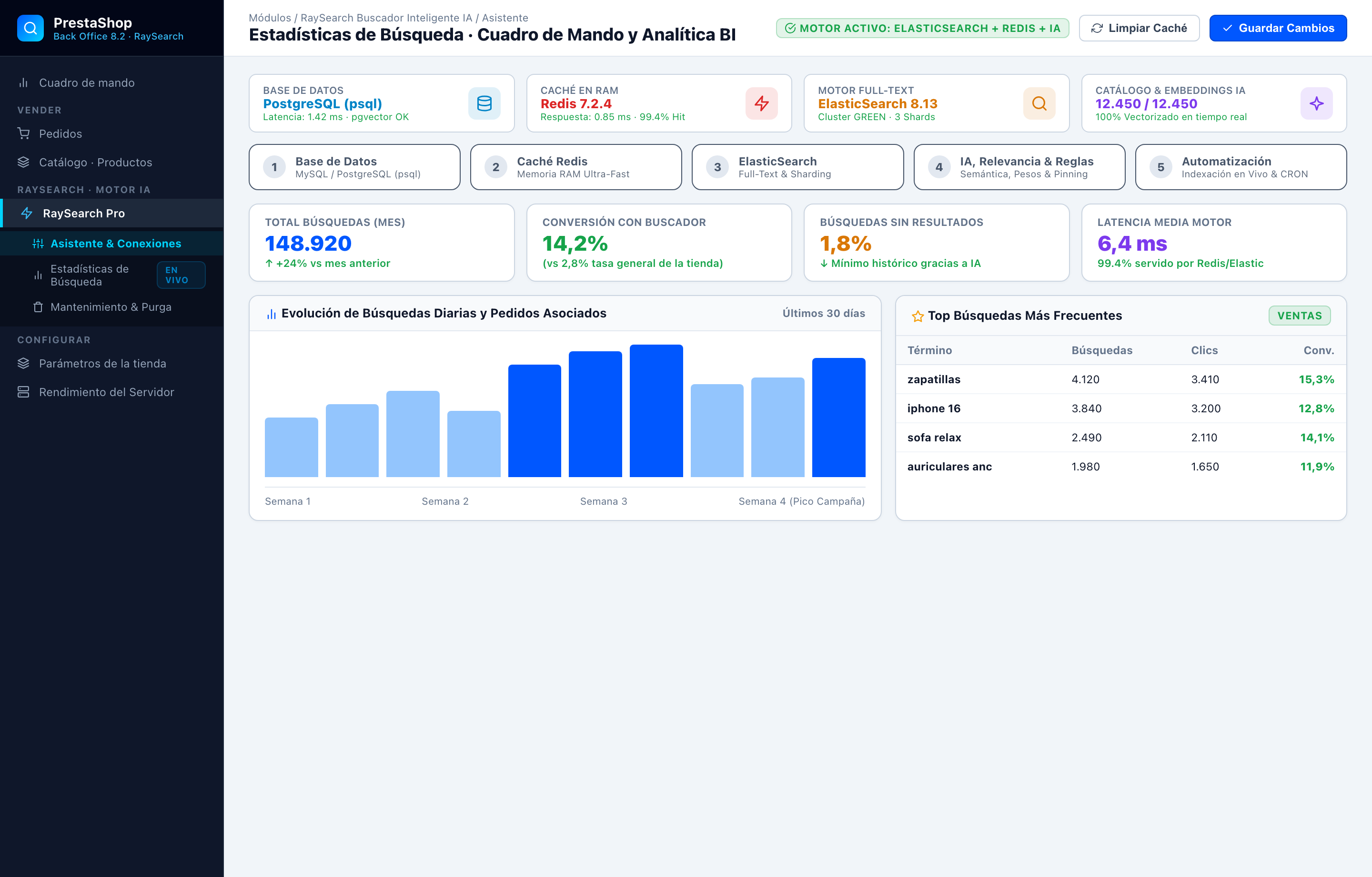Click the sofa relax search term
The image size is (1372, 877).
coord(934,438)
